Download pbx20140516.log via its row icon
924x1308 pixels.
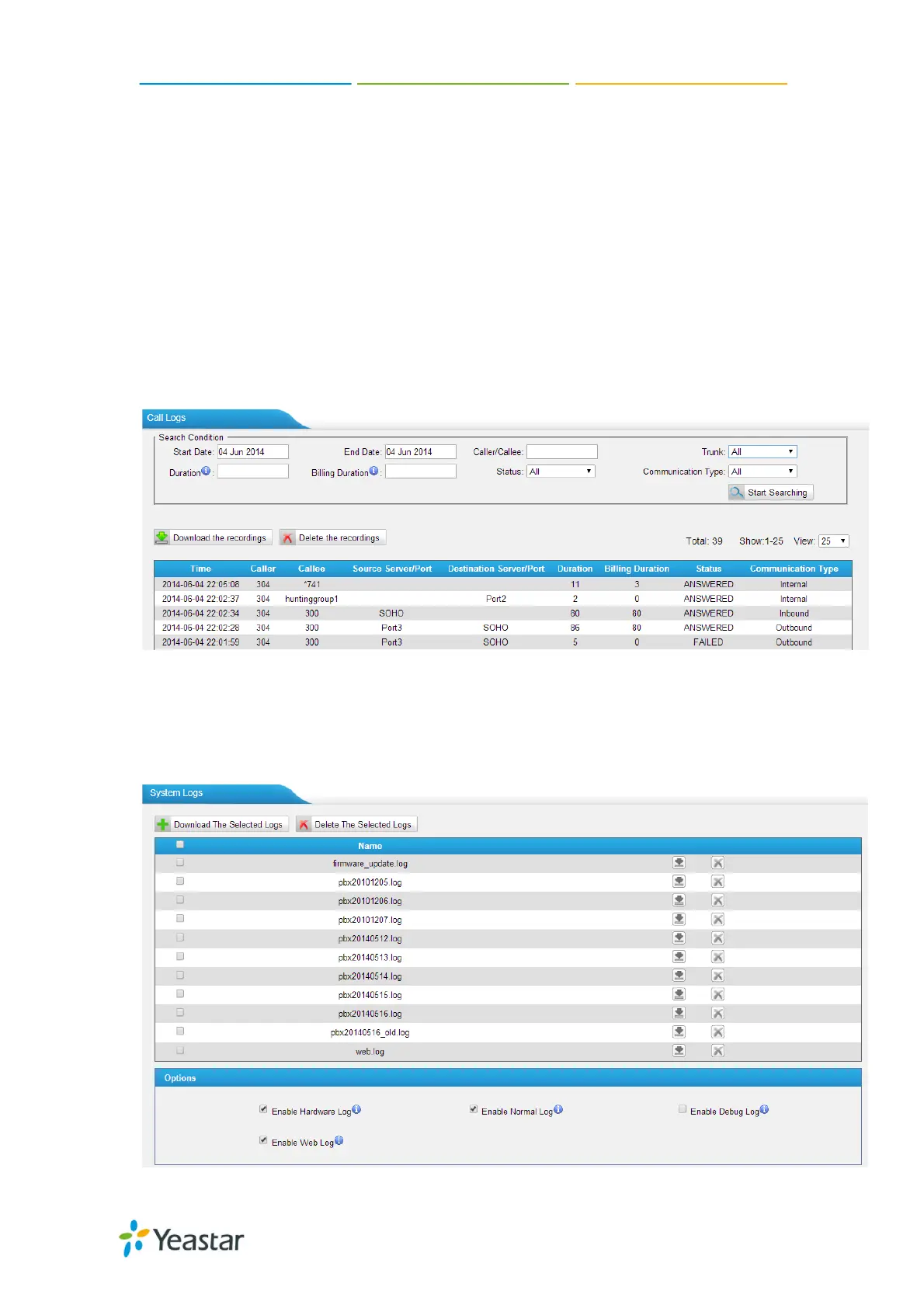click(679, 1013)
